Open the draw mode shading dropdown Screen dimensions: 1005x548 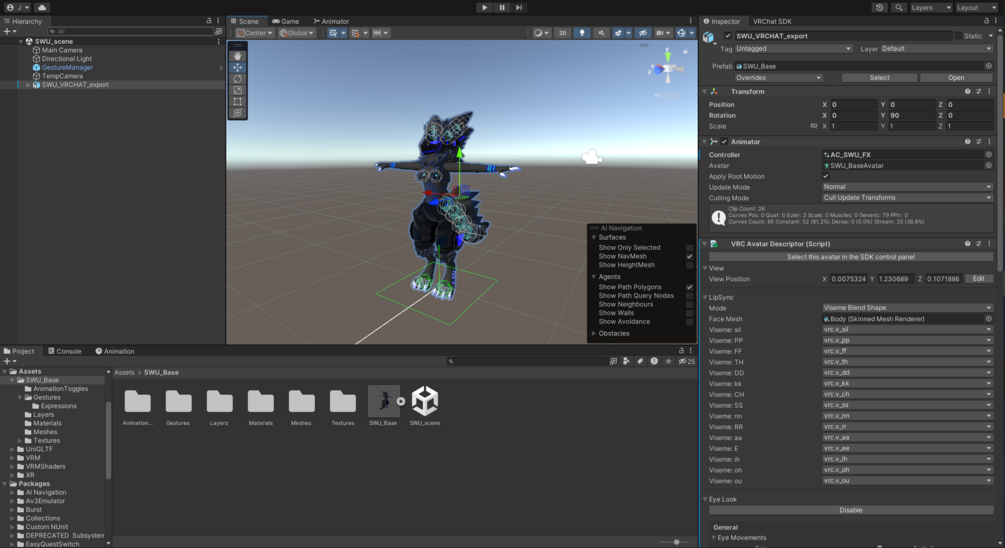pyautogui.click(x=542, y=33)
